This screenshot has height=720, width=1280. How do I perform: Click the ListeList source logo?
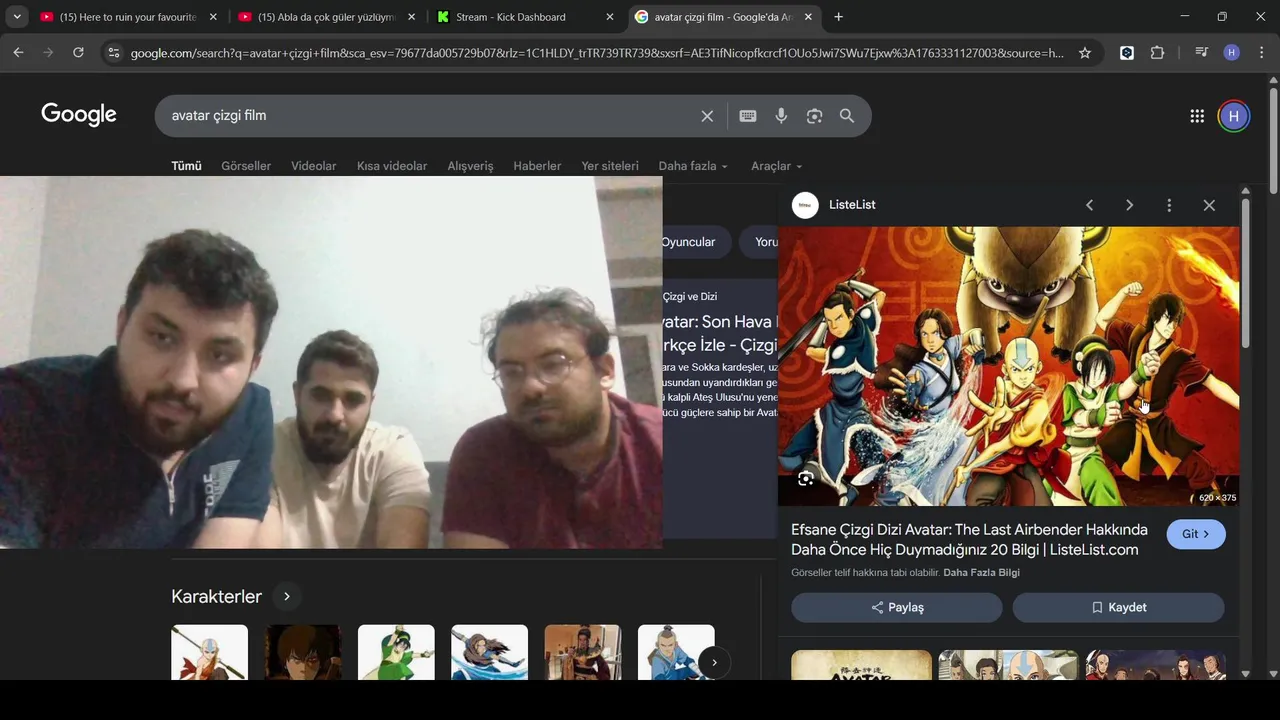click(805, 205)
